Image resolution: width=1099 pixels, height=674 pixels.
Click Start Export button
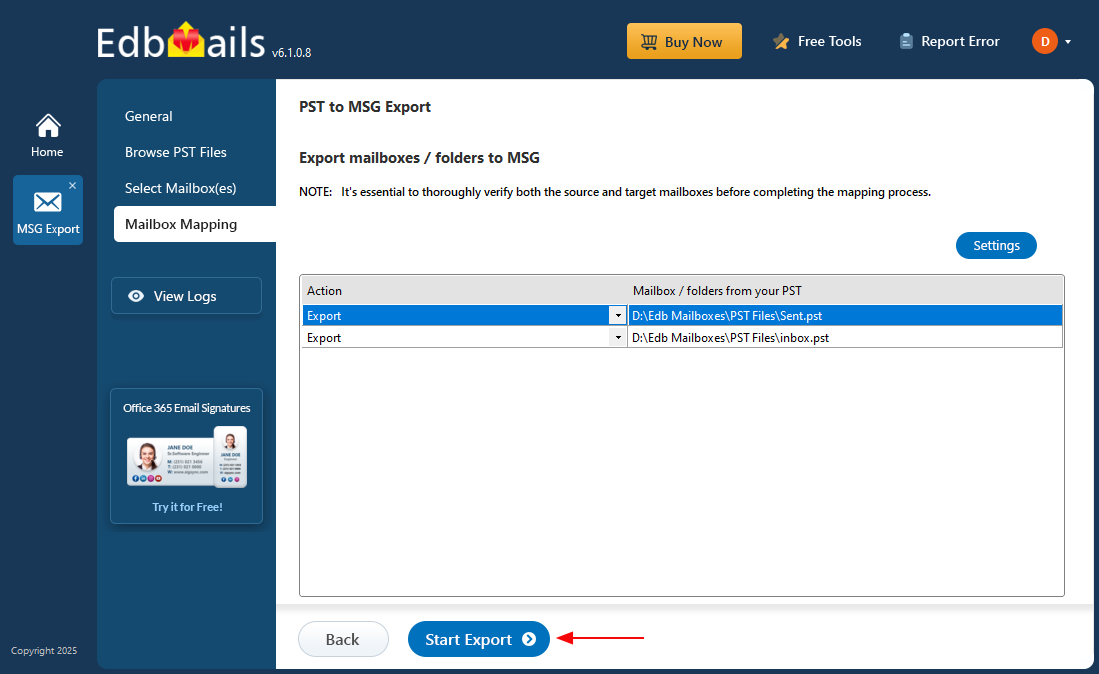click(x=478, y=640)
